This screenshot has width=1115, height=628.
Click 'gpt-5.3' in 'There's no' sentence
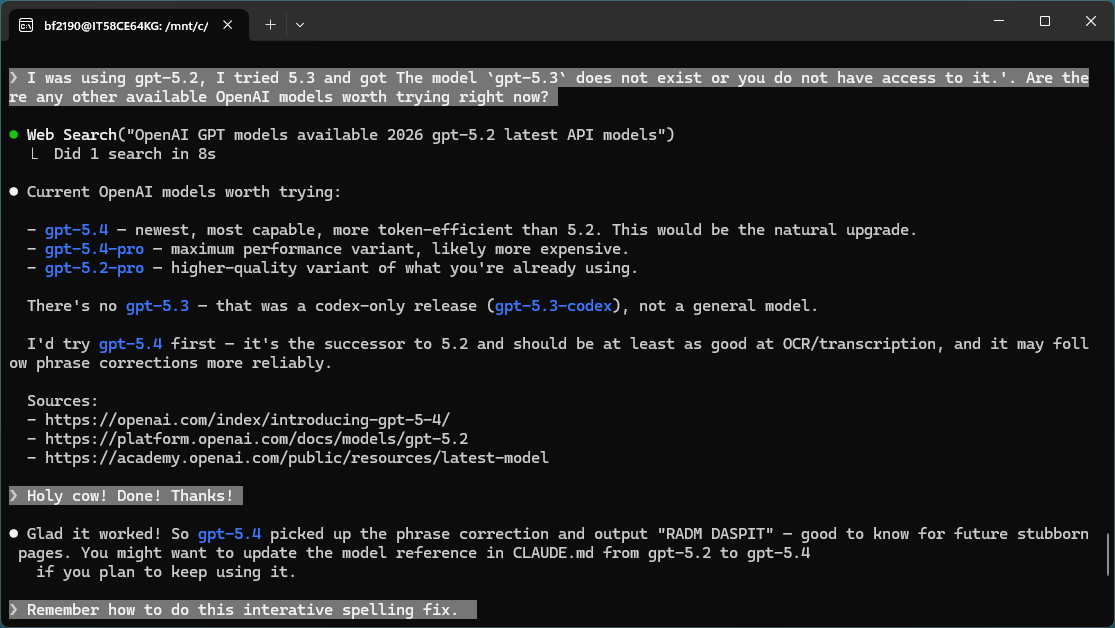coord(157,306)
